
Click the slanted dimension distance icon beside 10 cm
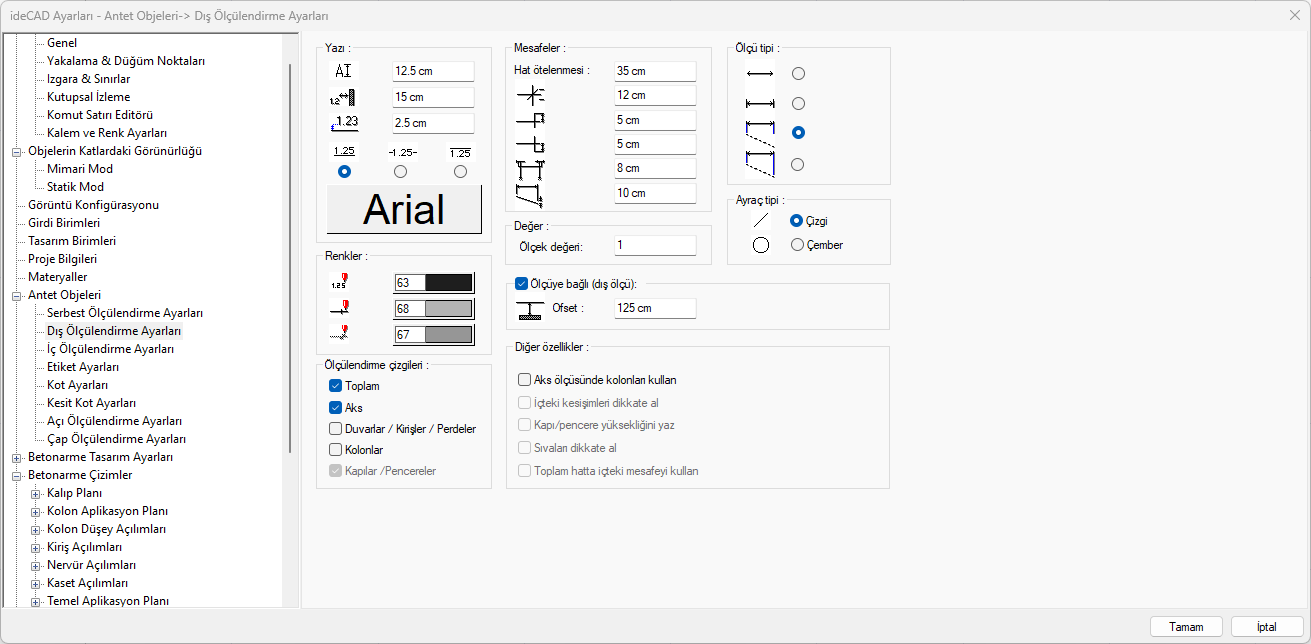(x=530, y=194)
